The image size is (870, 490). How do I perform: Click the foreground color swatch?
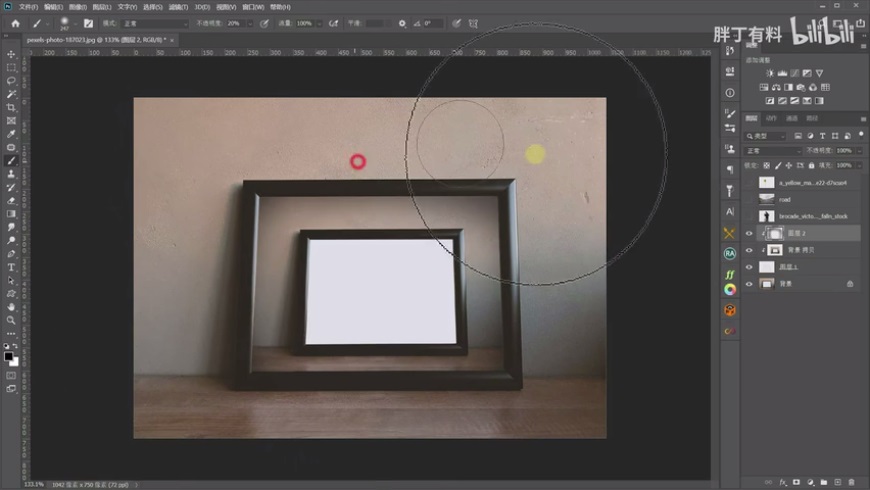tap(9, 355)
